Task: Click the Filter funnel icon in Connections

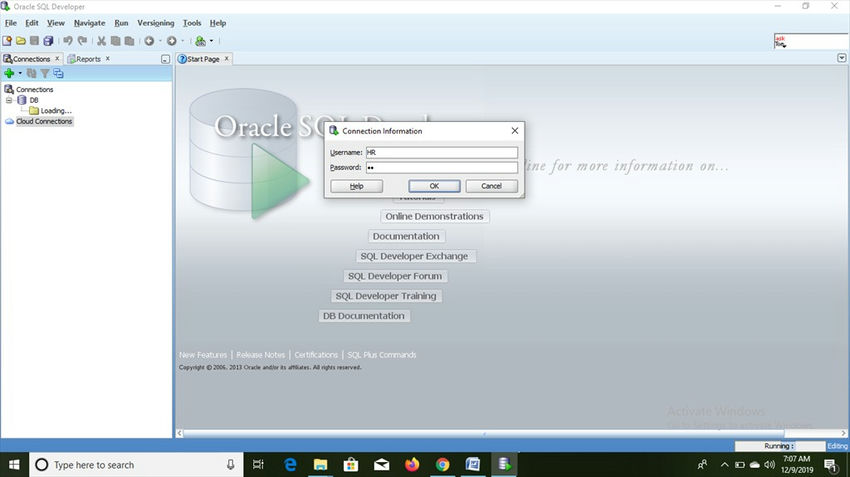Action: 45,73
